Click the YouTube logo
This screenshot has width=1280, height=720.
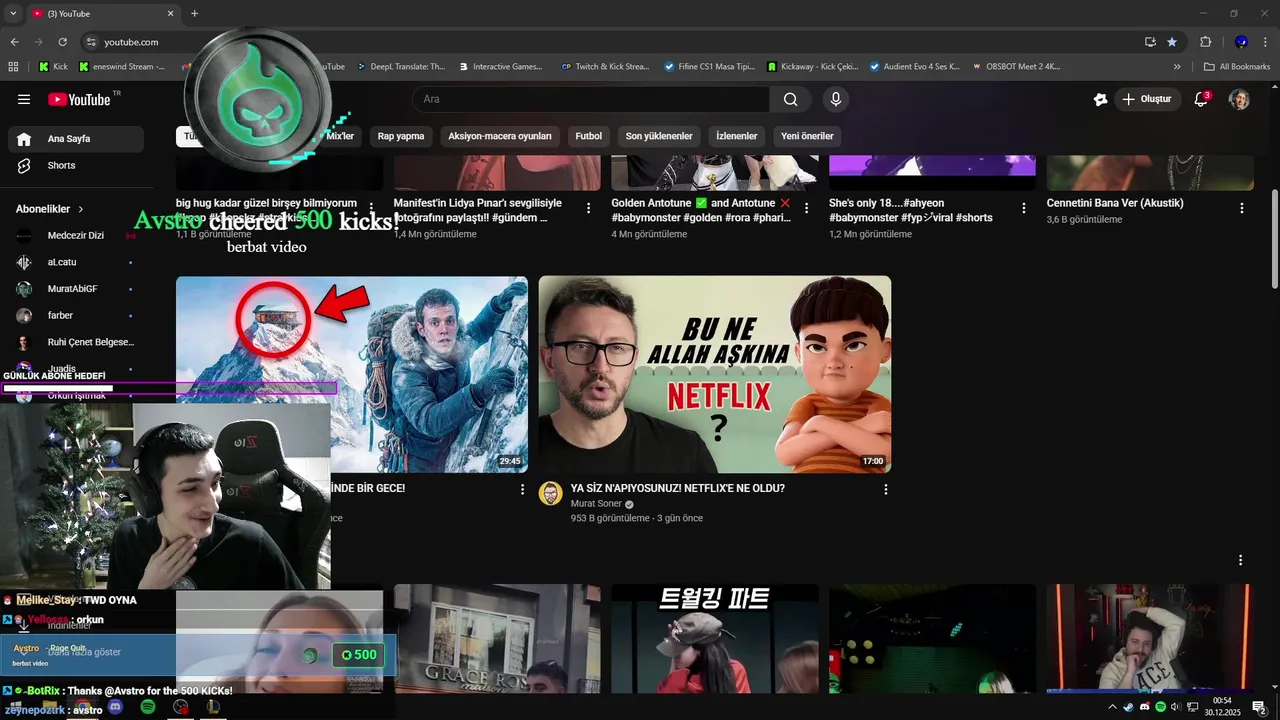click(x=79, y=99)
